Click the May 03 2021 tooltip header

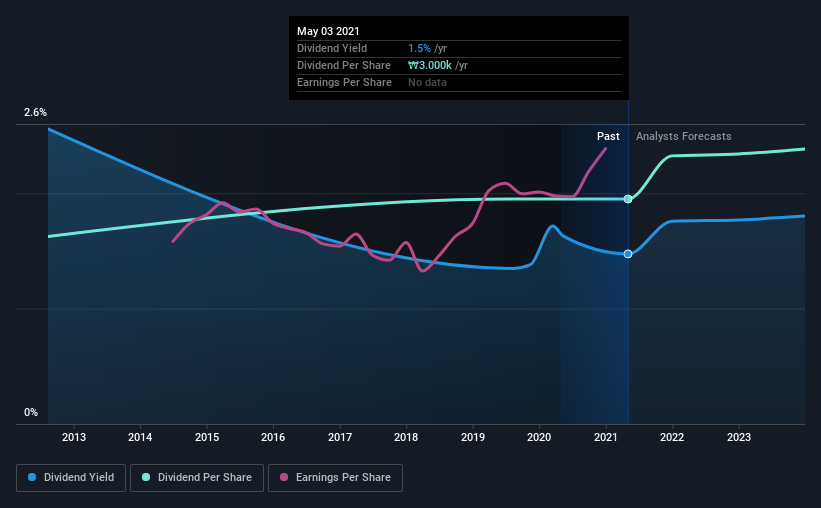click(x=328, y=31)
